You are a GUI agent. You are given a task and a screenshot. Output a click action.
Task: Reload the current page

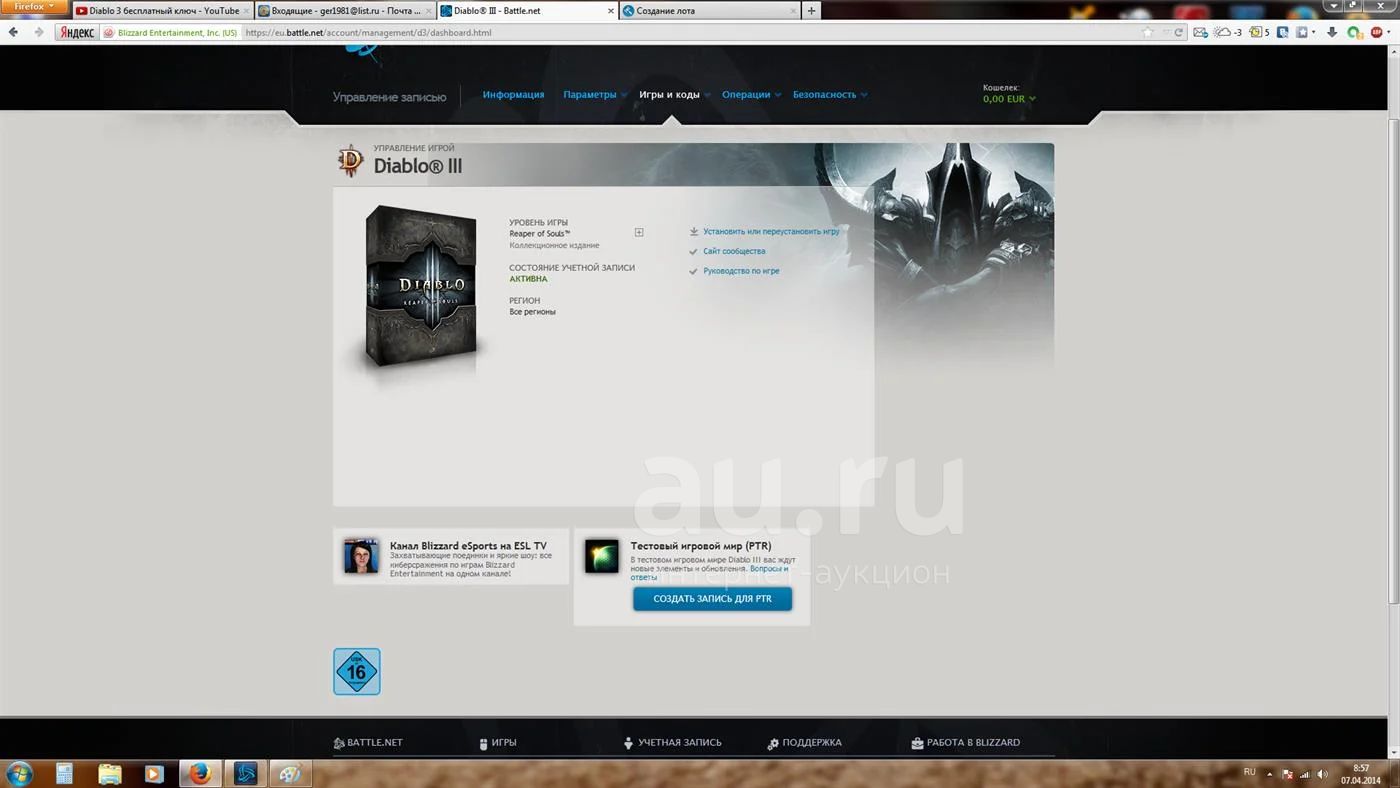(x=1179, y=33)
